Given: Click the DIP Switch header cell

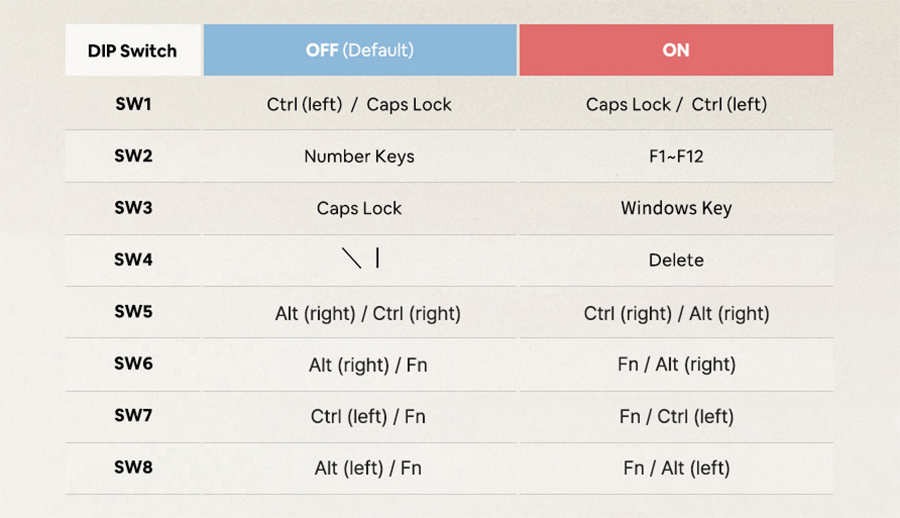Looking at the screenshot, I should [x=133, y=50].
